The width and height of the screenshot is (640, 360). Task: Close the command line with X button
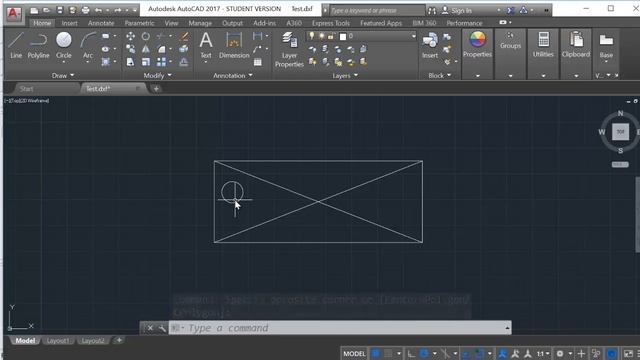[150, 328]
